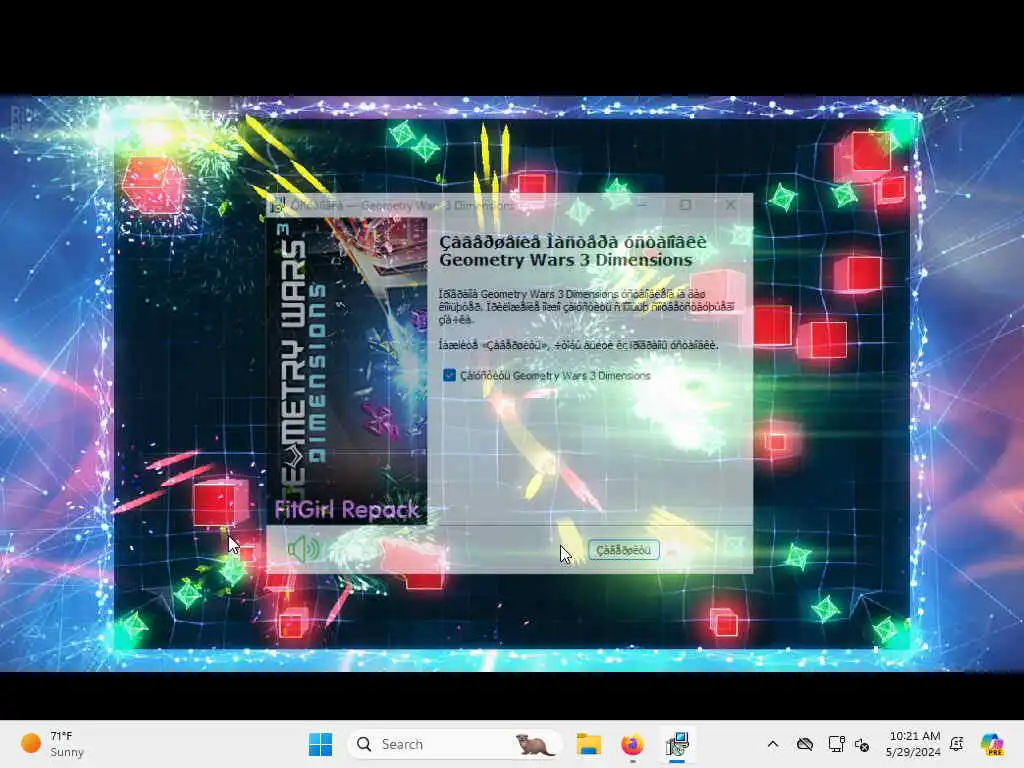Click the otter search highlight icon
Screen dimensions: 1024x768
[535, 744]
